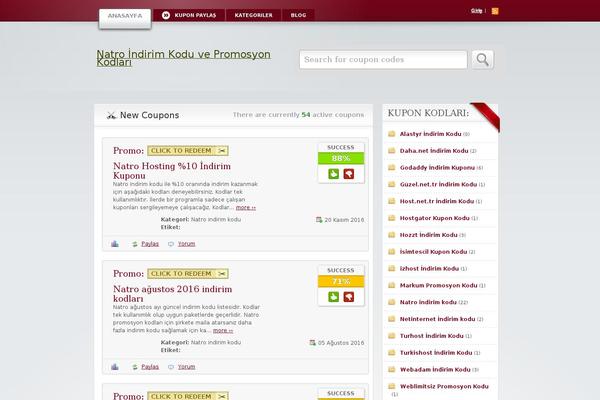The width and height of the screenshot is (600, 400).
Task: Click the search magnifier button
Action: pyautogui.click(x=482, y=59)
